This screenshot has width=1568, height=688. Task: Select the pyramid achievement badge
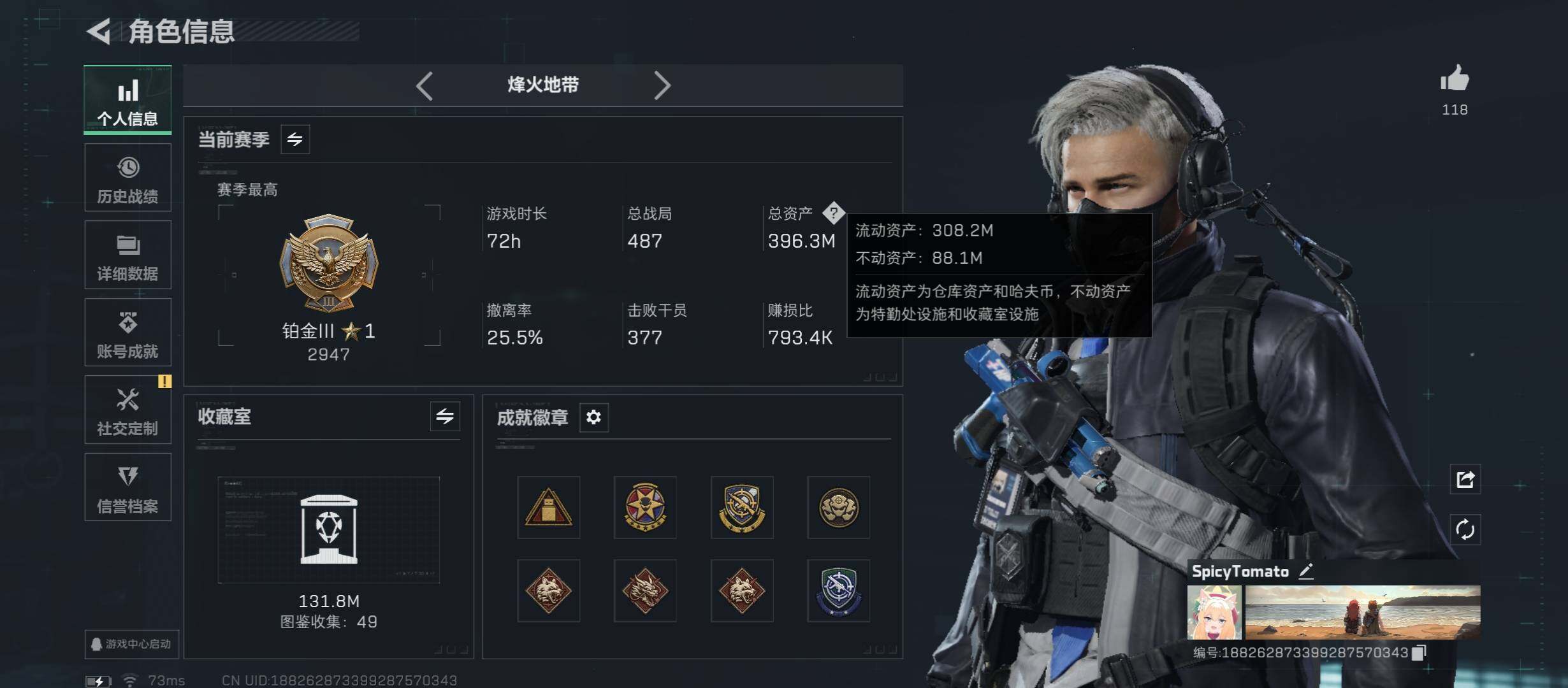(548, 507)
